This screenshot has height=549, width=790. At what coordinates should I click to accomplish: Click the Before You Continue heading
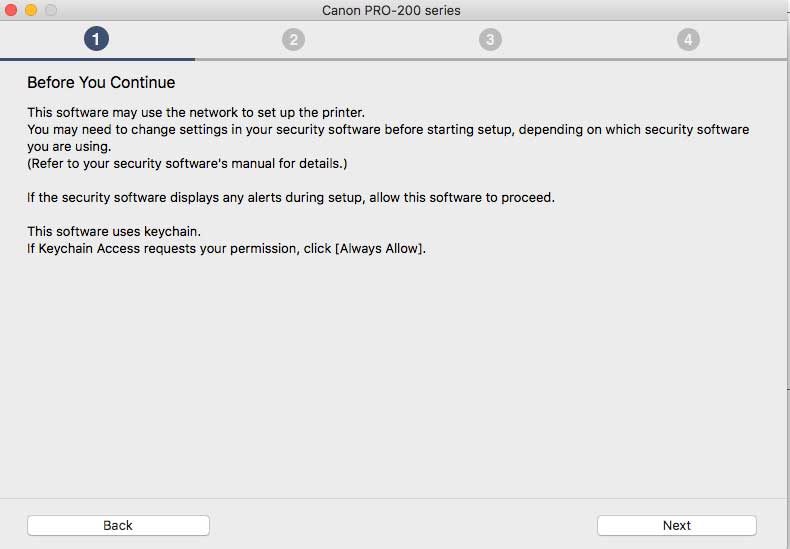pos(101,83)
